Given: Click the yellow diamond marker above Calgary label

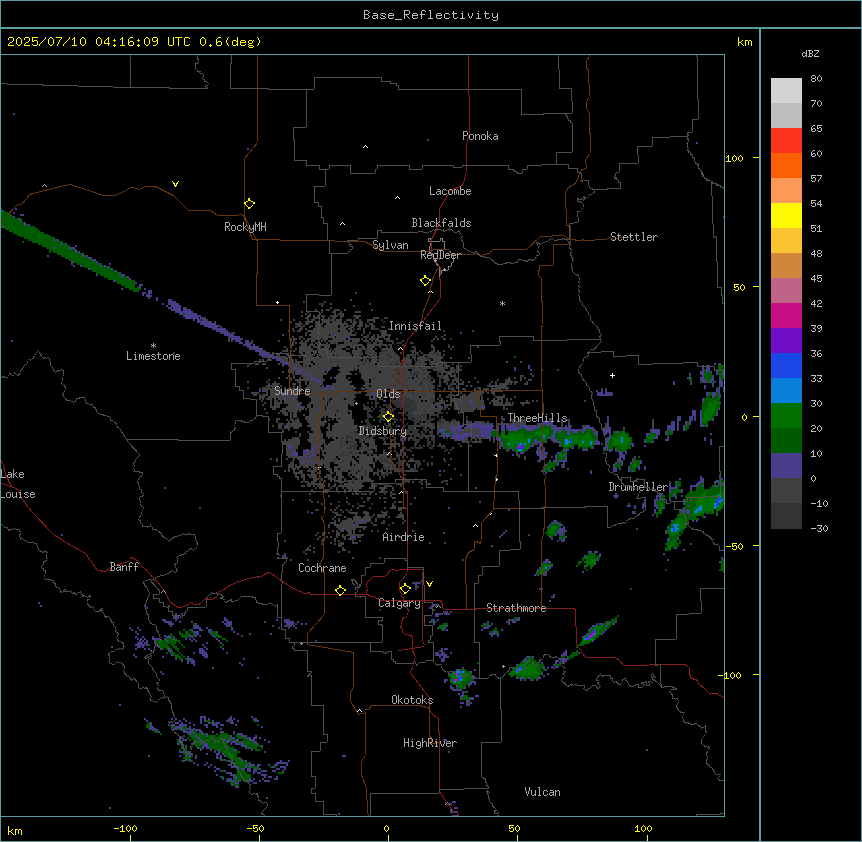Looking at the screenshot, I should 405,589.
